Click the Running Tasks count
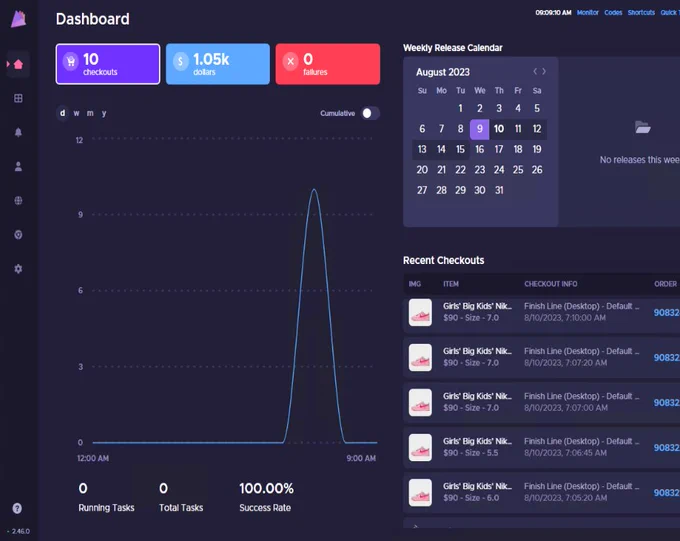 pos(83,489)
